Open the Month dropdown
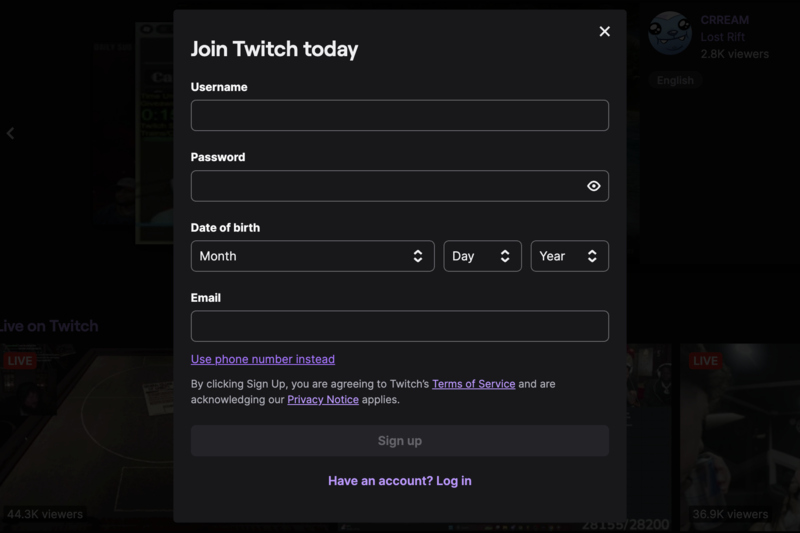800x533 pixels. tap(313, 256)
